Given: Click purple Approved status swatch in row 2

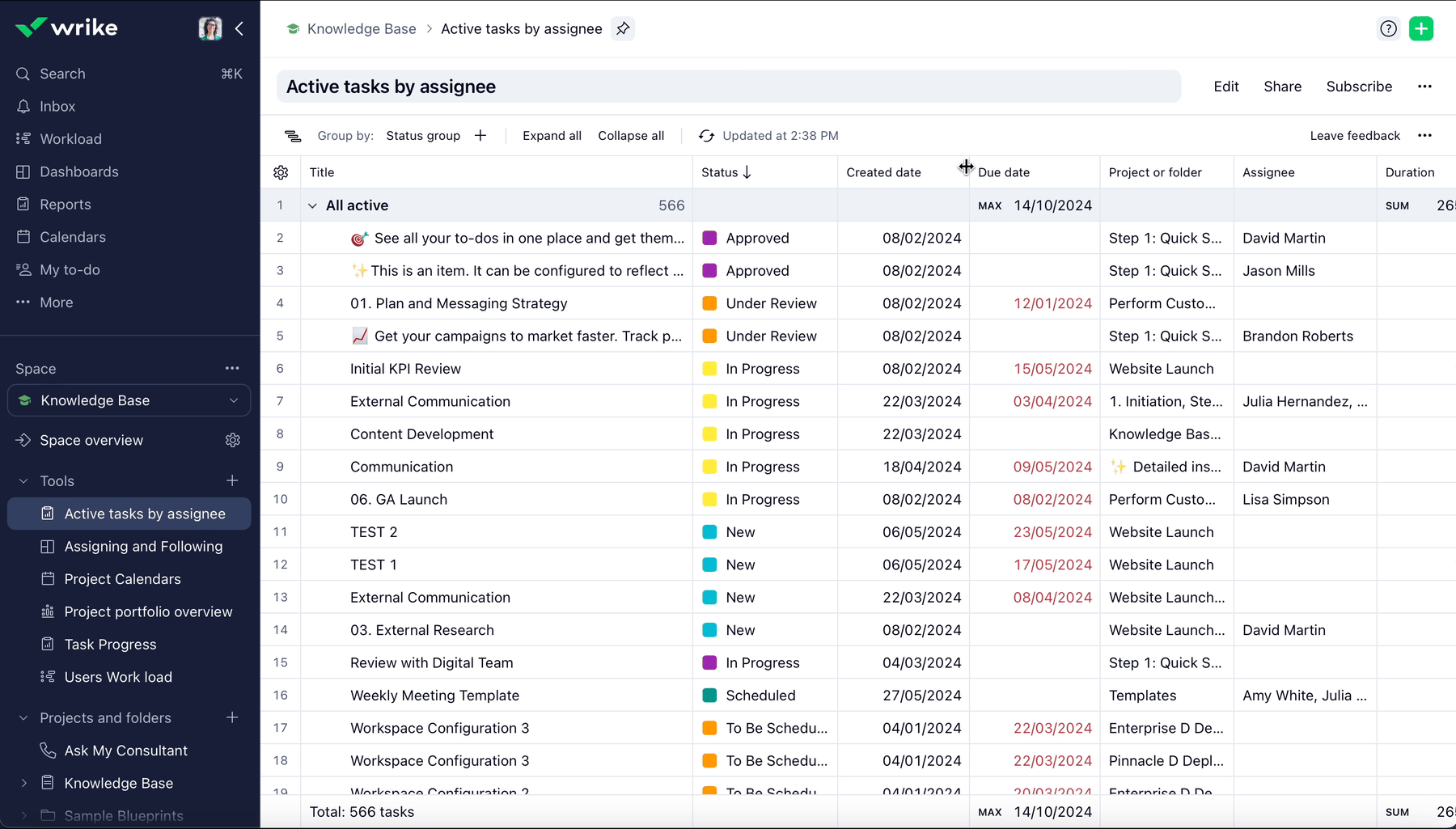Looking at the screenshot, I should tap(709, 238).
